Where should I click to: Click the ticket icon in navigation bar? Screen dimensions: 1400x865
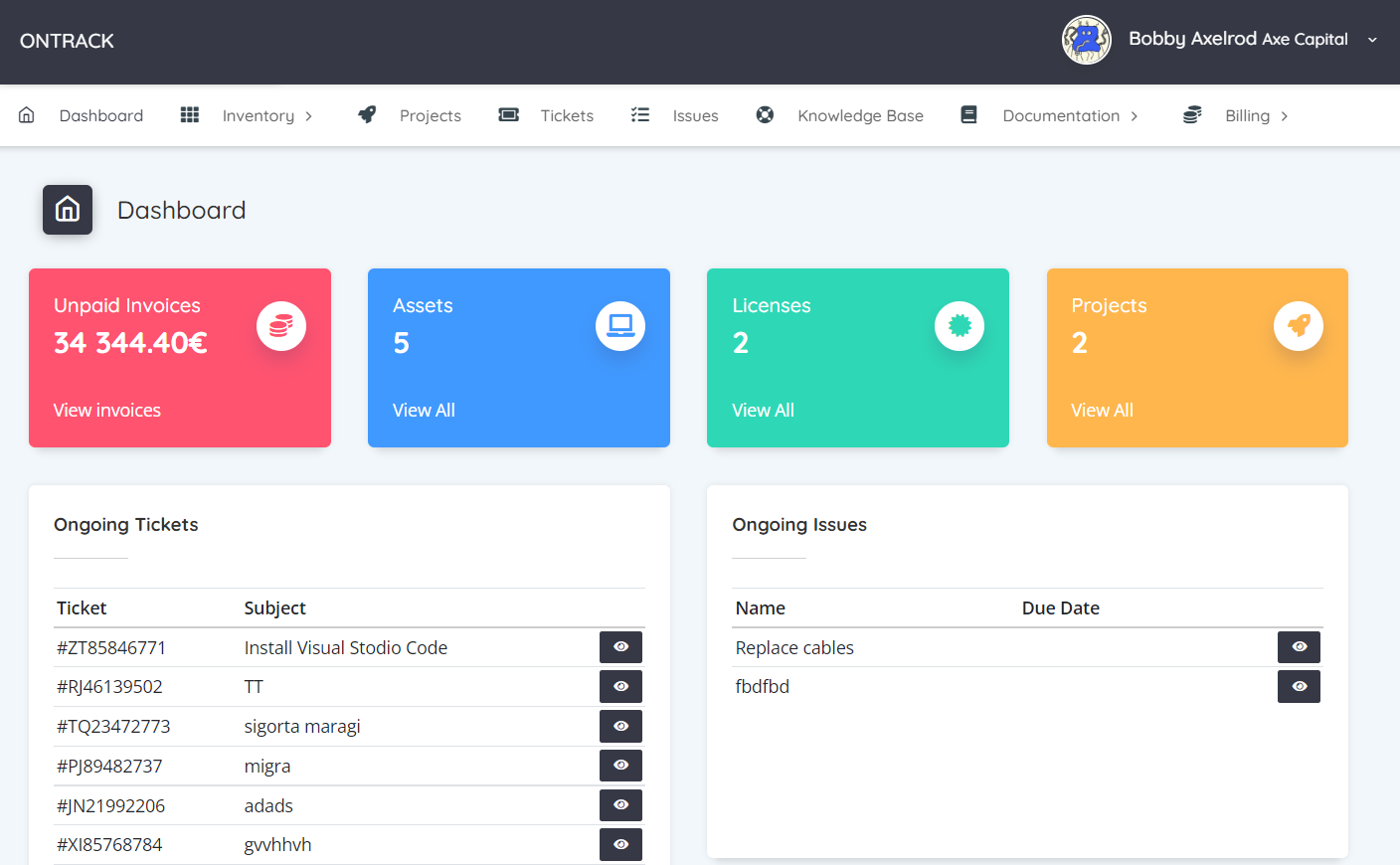[509, 115]
